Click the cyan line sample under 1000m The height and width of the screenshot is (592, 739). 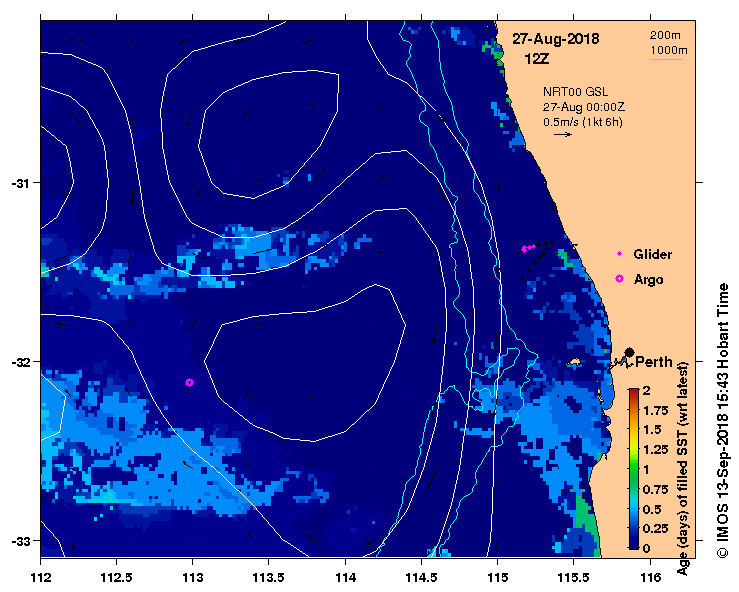(x=666, y=59)
